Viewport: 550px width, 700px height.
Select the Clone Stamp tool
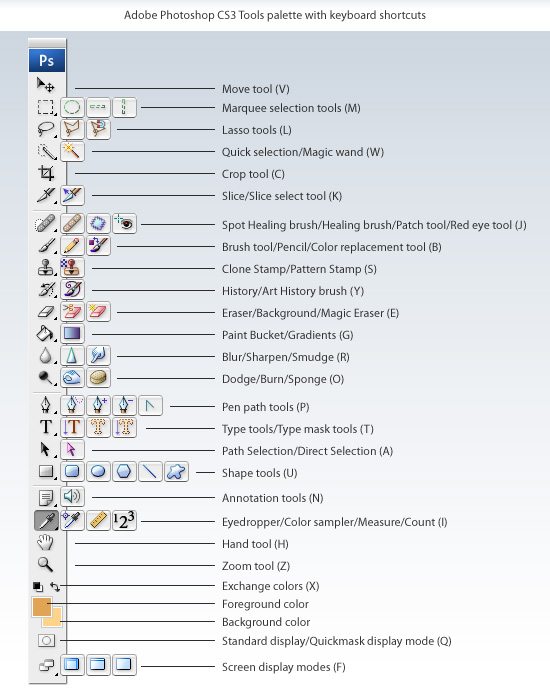click(46, 268)
